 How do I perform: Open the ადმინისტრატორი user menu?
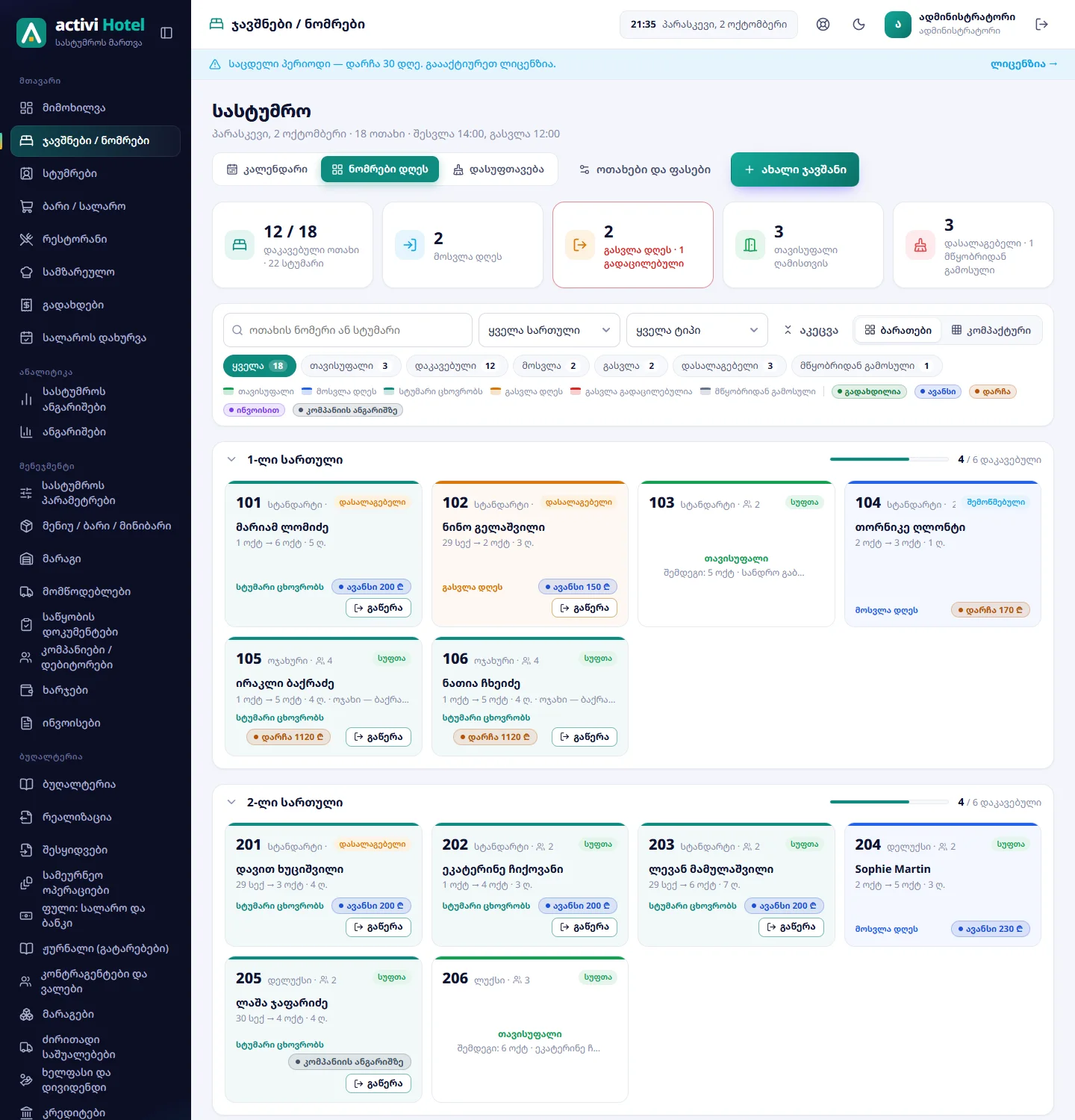pyautogui.click(x=950, y=25)
